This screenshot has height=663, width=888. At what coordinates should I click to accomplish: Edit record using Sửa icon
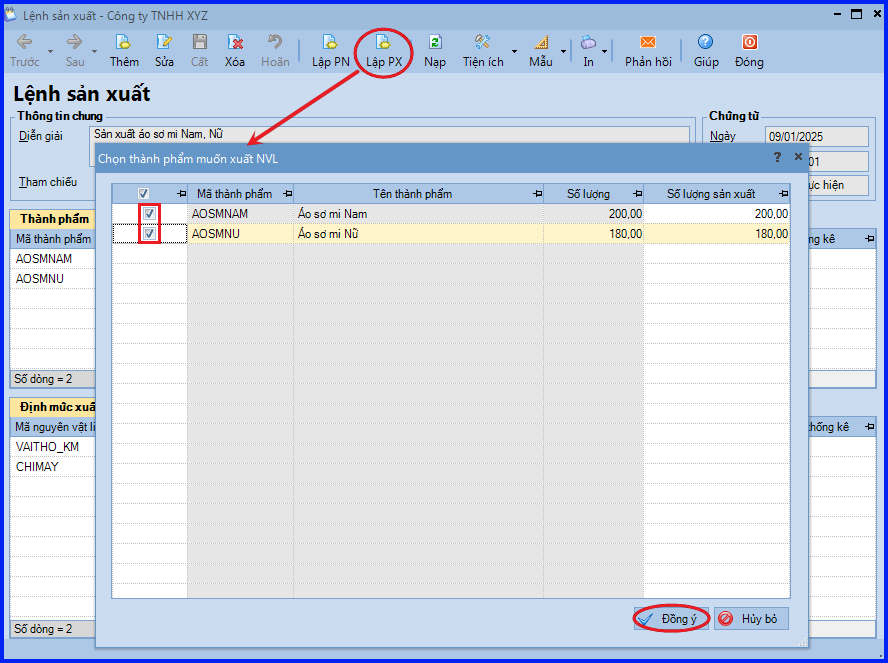point(164,42)
